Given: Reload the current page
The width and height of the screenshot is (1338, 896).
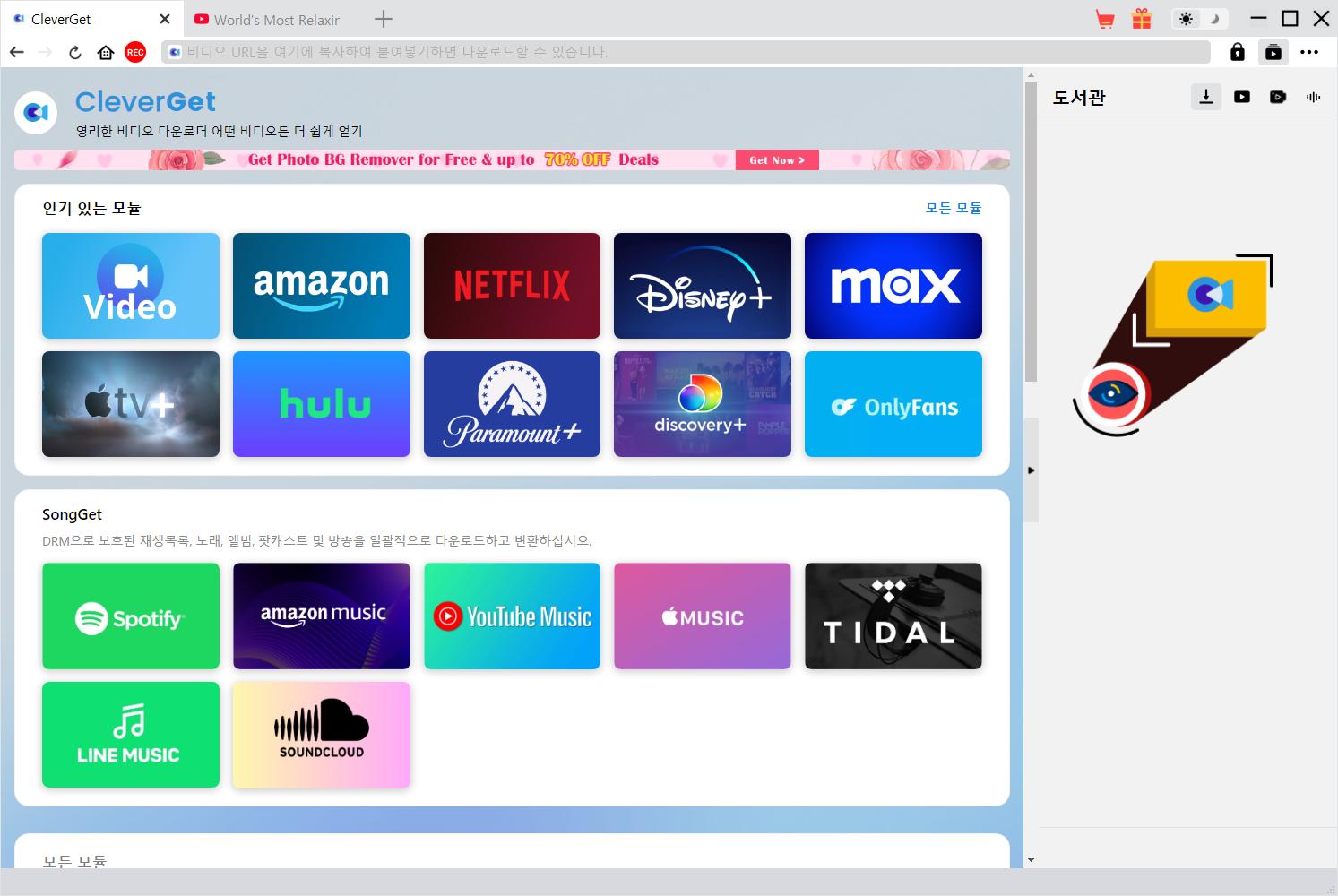Looking at the screenshot, I should pos(75,52).
